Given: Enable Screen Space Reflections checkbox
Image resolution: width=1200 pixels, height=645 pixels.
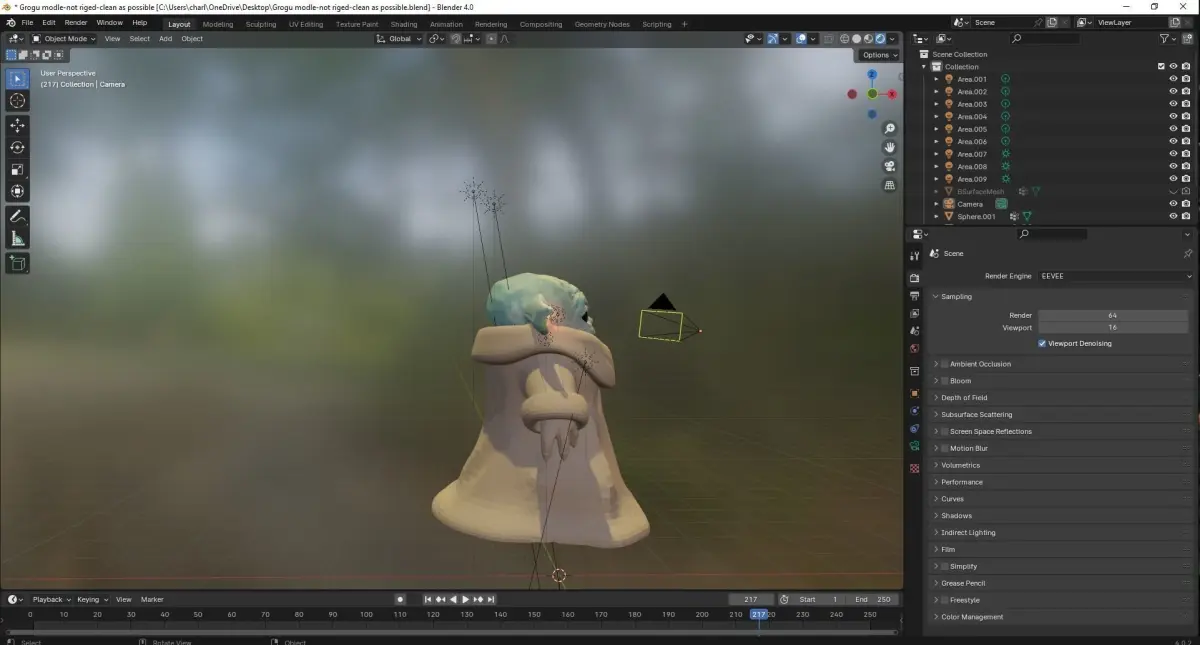Looking at the screenshot, I should point(944,431).
